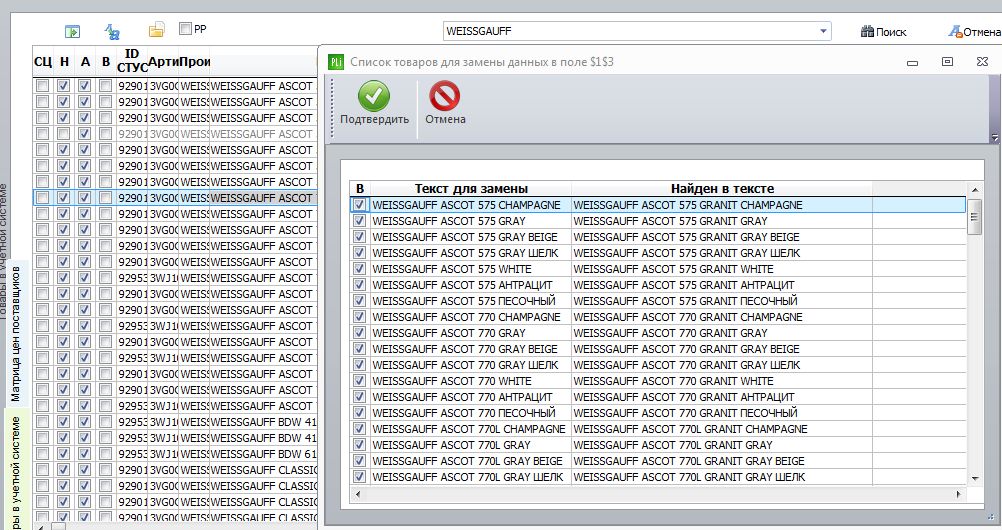Select replacement text WEISSGAUFF ASCOT 770 GRAY BEIGE
Screen dimensions: 1002x530
click(471, 348)
